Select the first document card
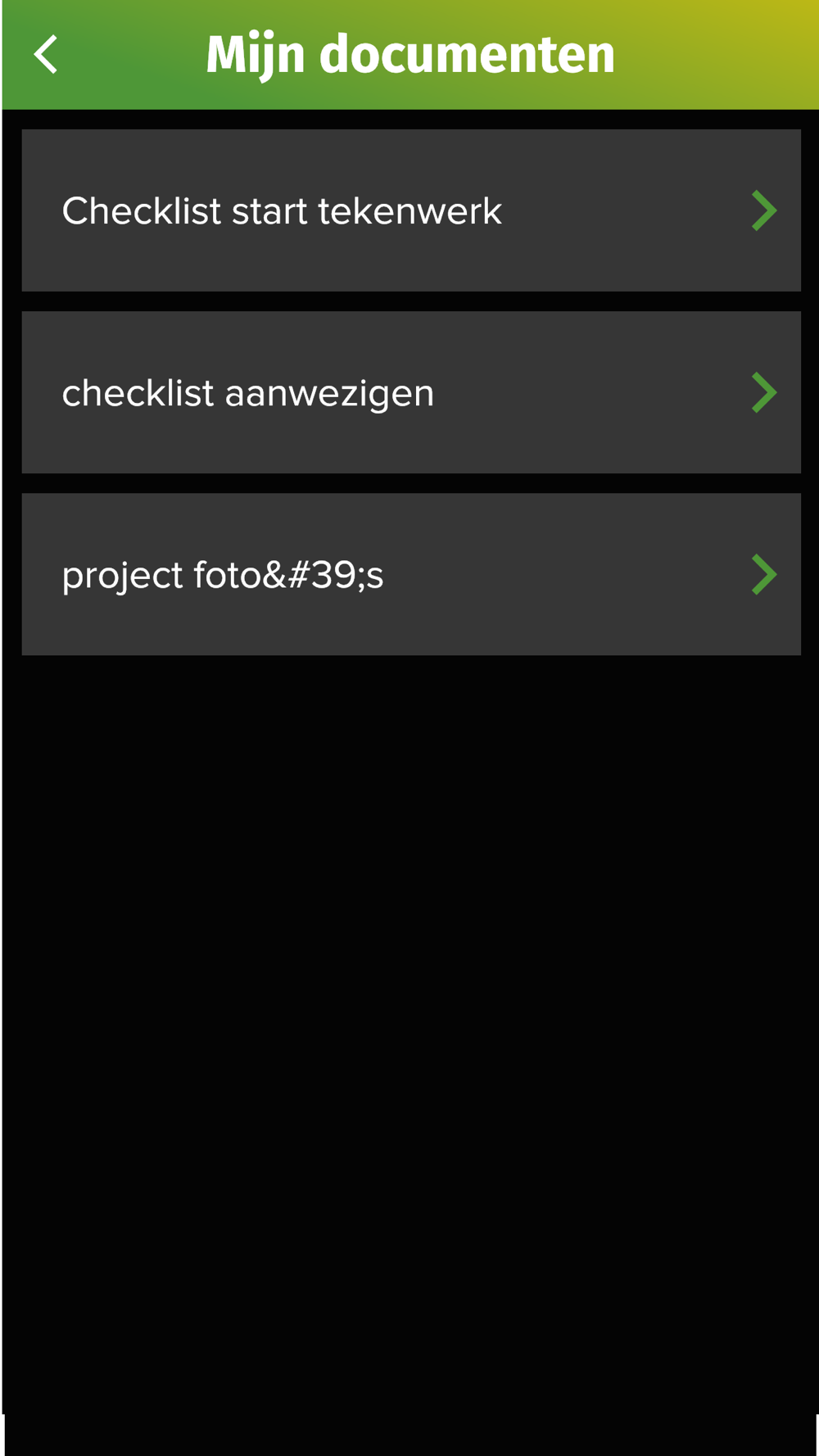Screen dimensions: 819x1456 click(x=411, y=210)
